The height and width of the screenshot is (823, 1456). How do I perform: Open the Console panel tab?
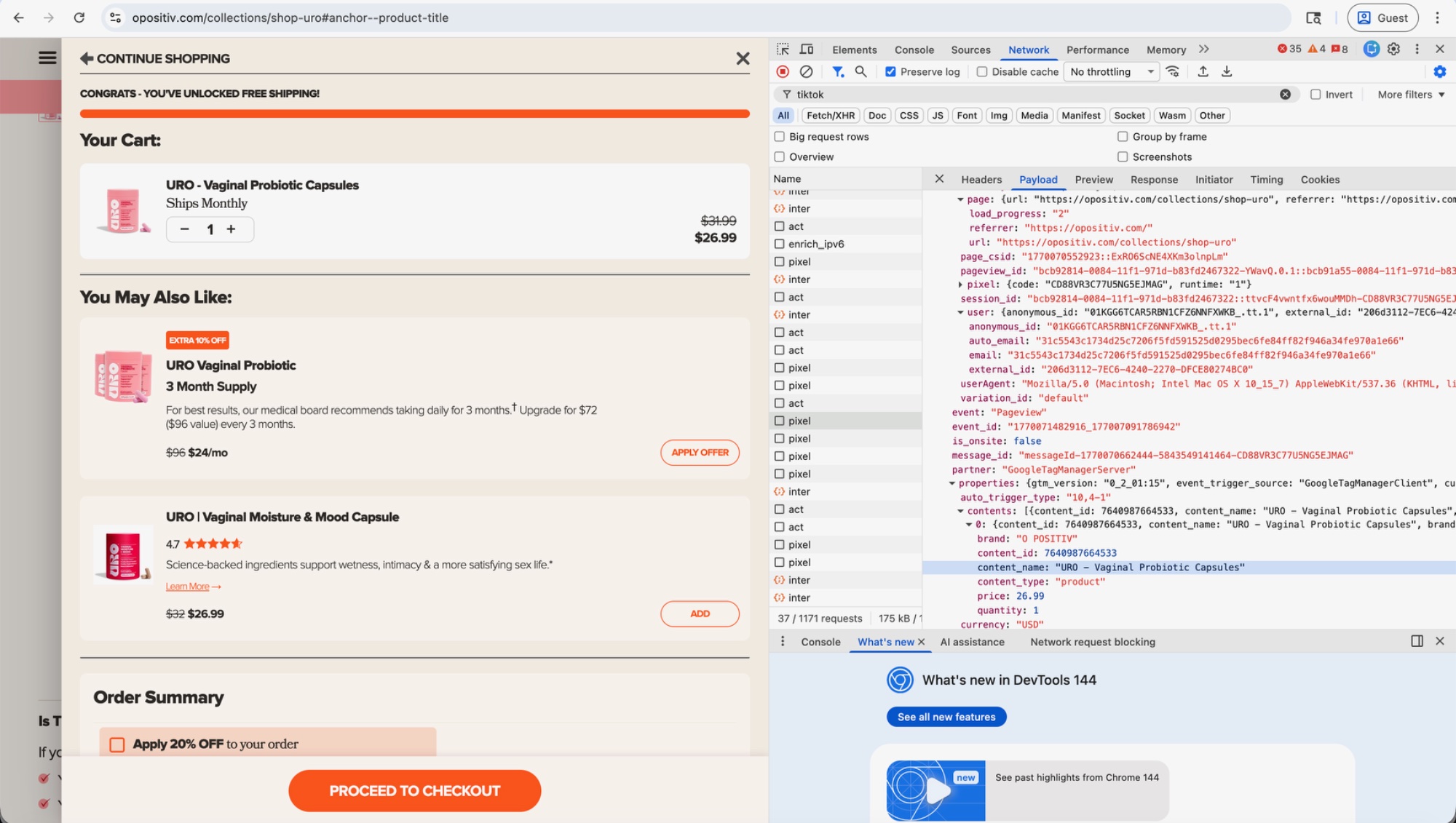pyautogui.click(x=914, y=49)
